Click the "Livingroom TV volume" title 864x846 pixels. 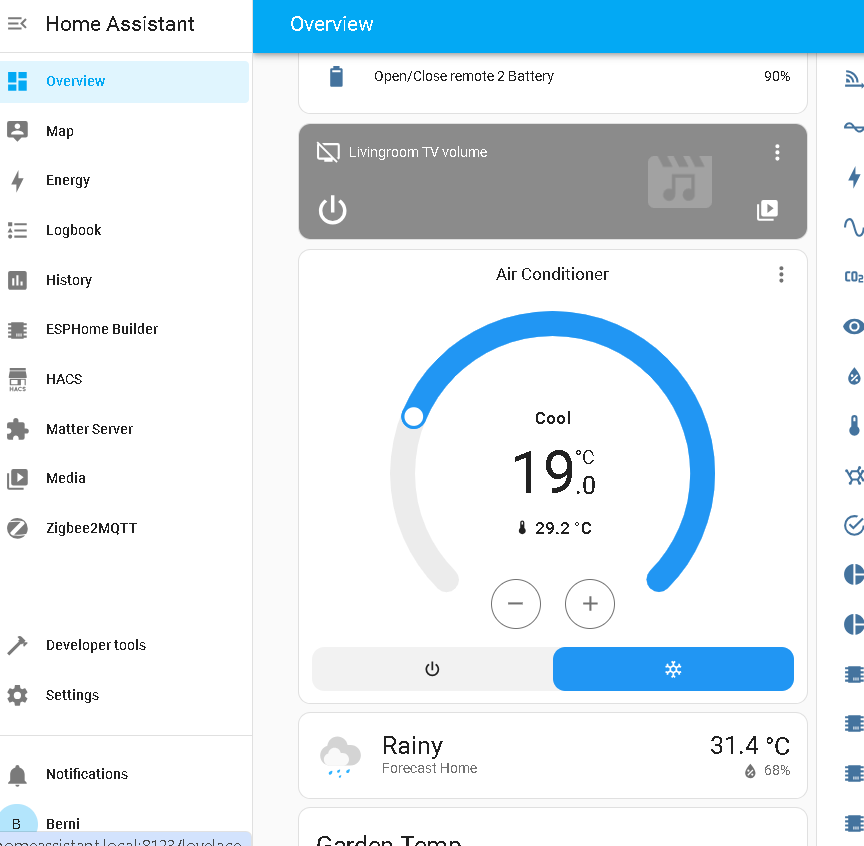[x=418, y=152]
